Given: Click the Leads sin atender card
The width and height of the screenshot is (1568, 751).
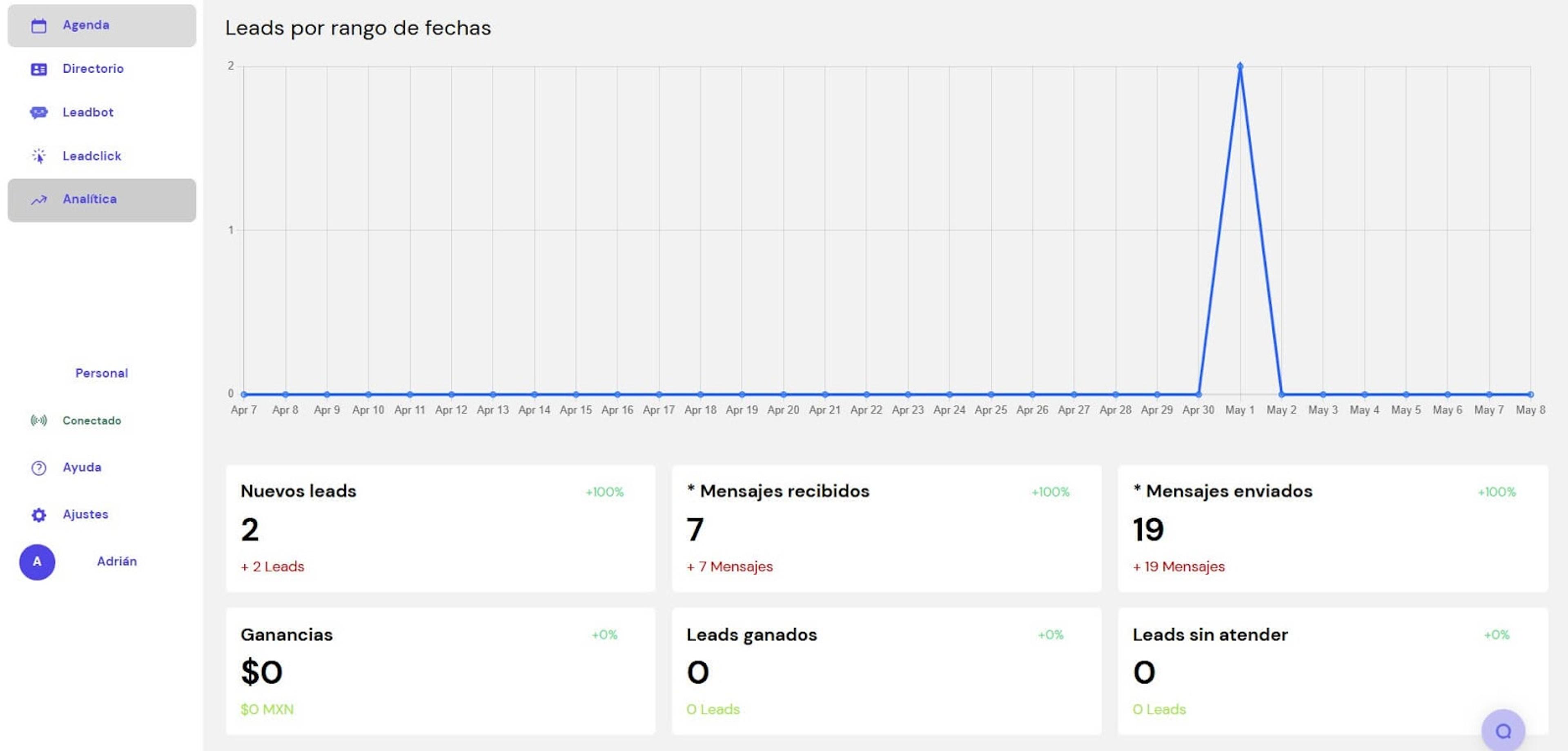Looking at the screenshot, I should [x=1332, y=671].
